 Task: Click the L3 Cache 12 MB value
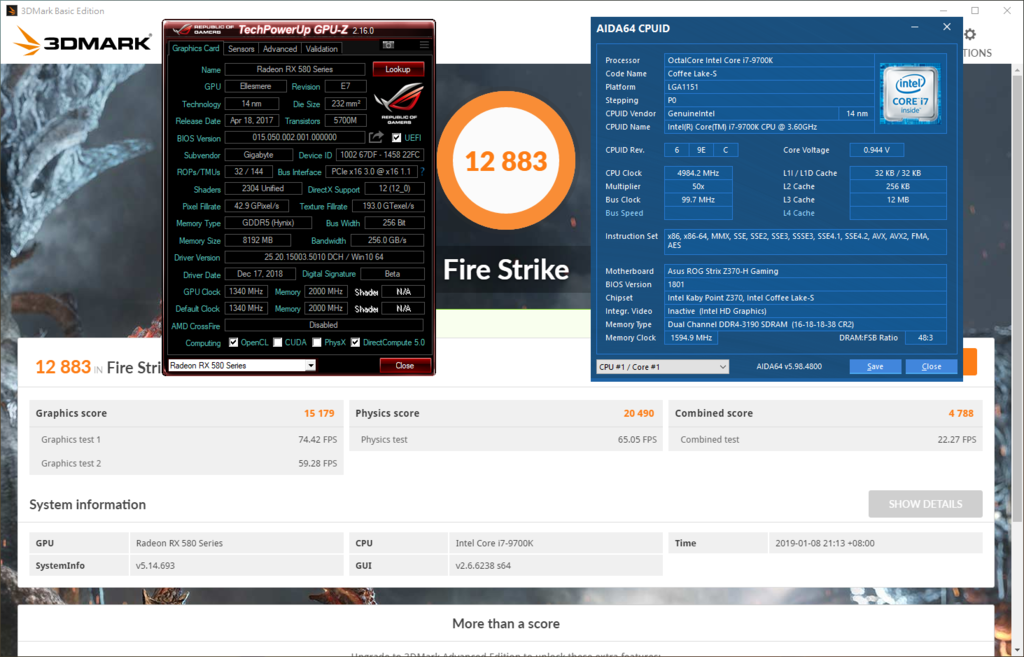click(898, 200)
